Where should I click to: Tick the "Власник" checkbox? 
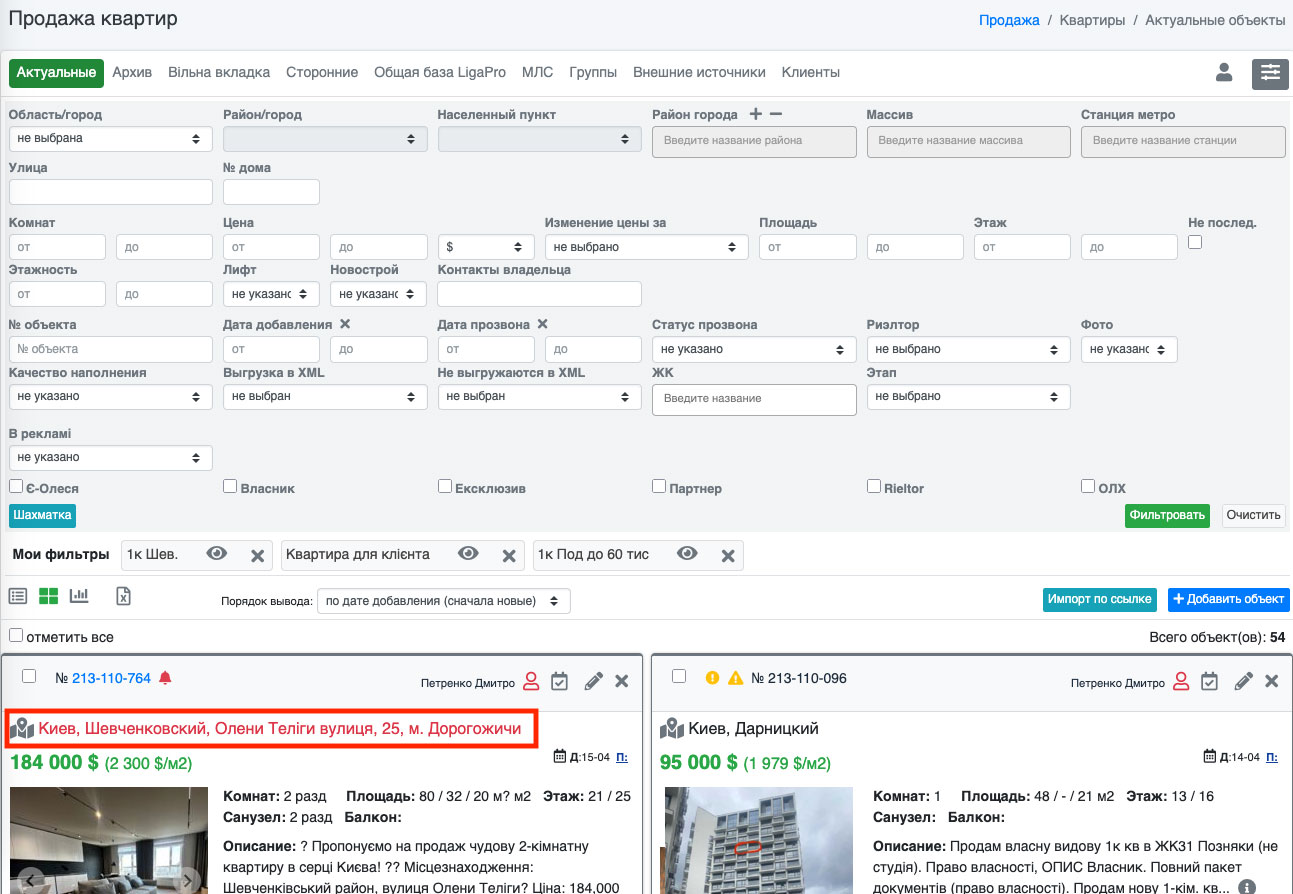230,486
